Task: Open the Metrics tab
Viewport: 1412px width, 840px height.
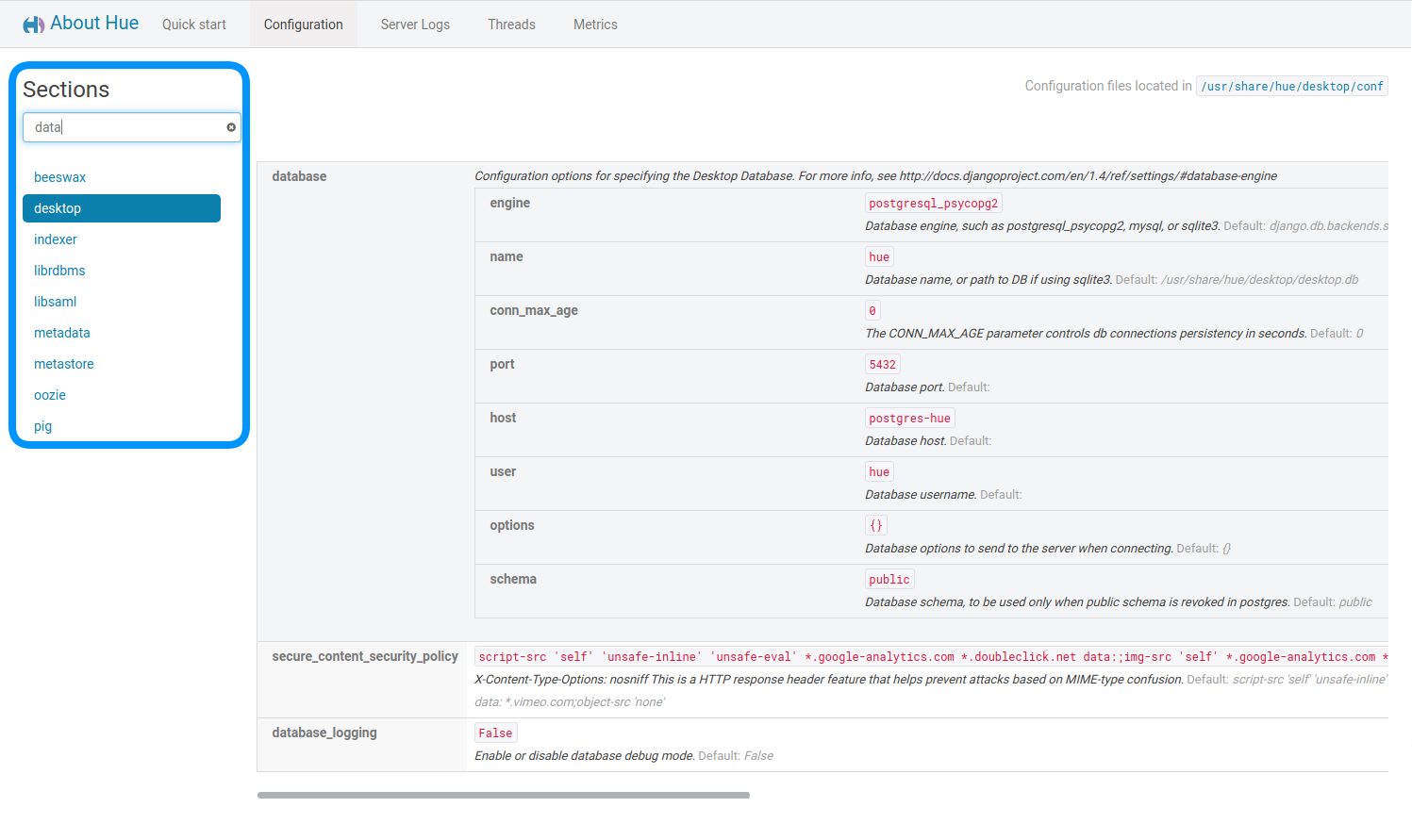Action: tap(596, 25)
